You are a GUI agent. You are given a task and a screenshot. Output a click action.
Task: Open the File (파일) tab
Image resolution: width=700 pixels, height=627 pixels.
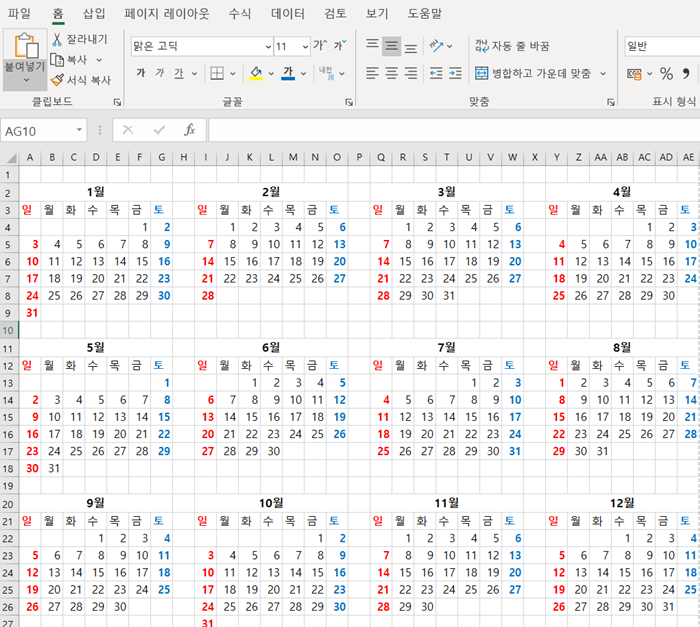click(19, 13)
